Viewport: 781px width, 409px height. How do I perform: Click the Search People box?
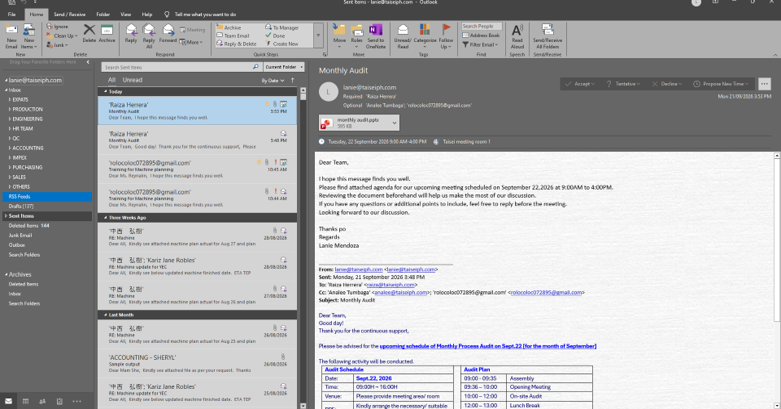[481, 26]
